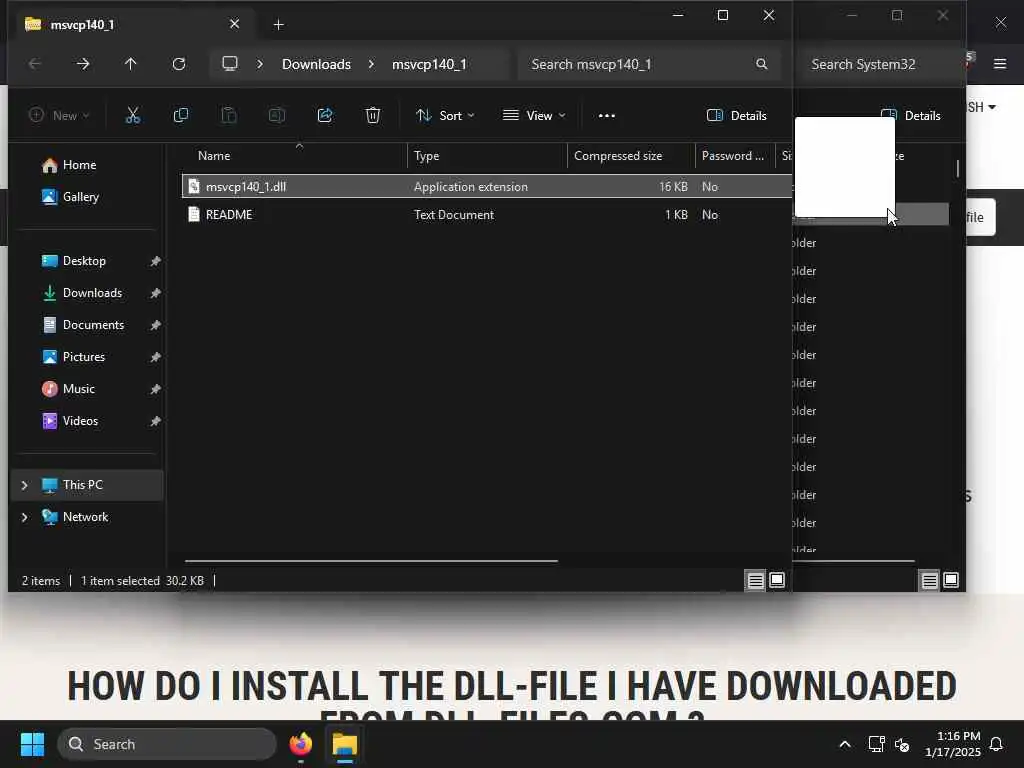The image size is (1024, 768).
Task: Select the README text document
Action: 487,215
